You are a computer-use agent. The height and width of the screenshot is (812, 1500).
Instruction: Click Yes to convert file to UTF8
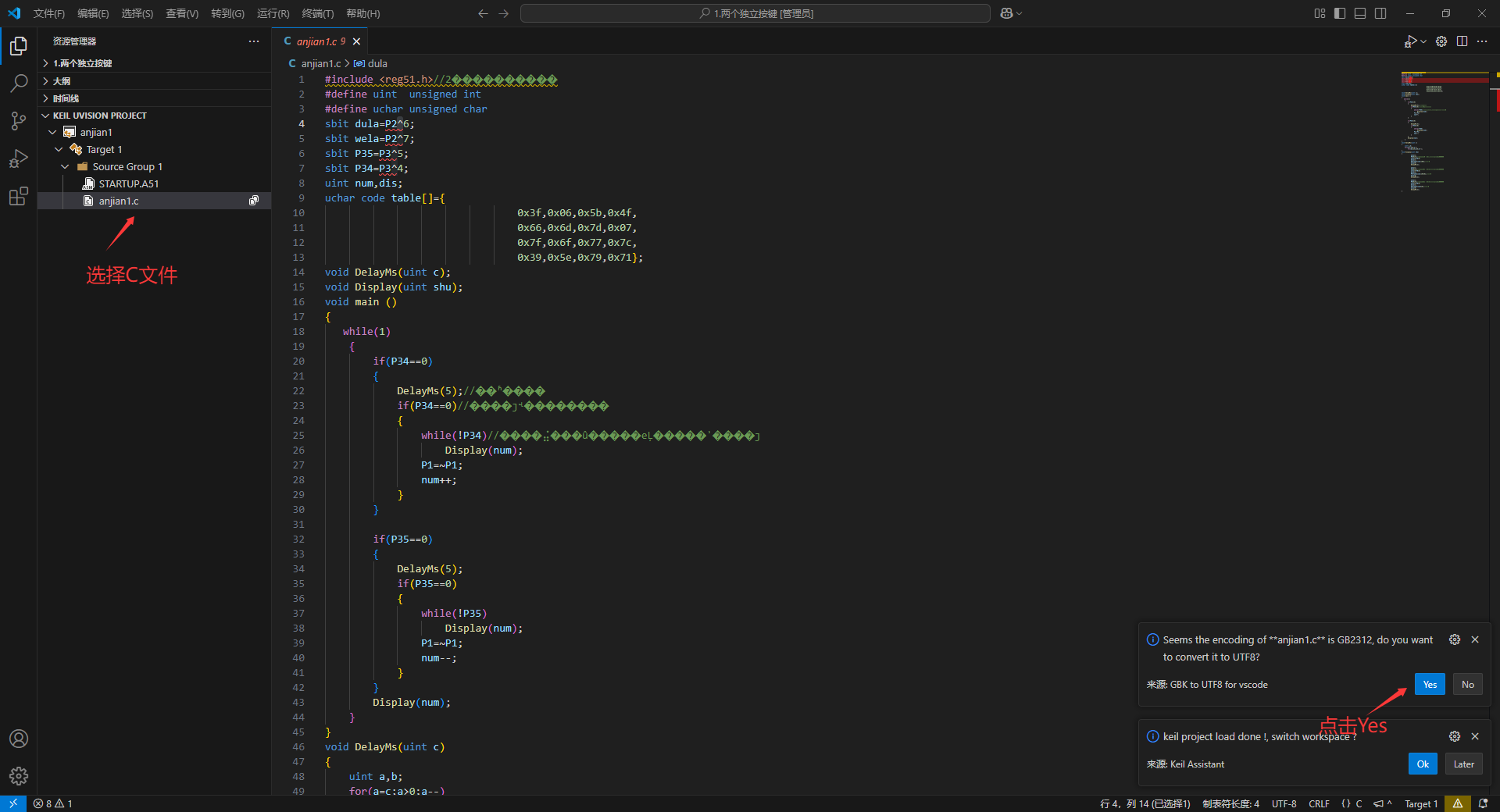1430,685
